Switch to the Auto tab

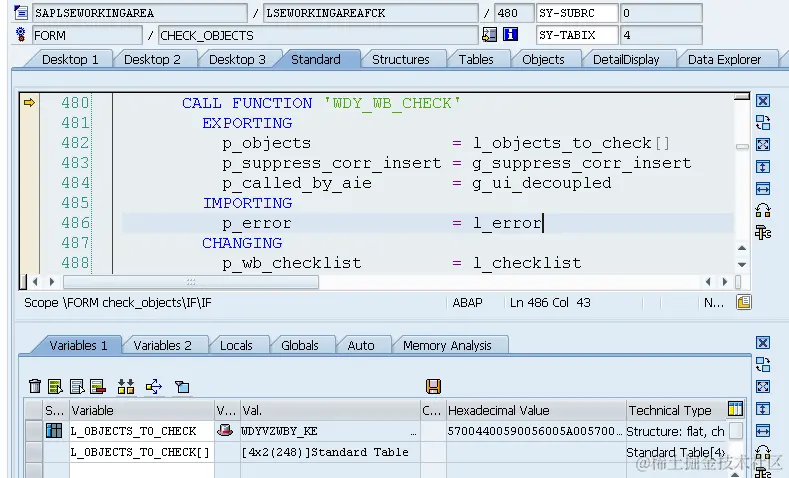[361, 345]
